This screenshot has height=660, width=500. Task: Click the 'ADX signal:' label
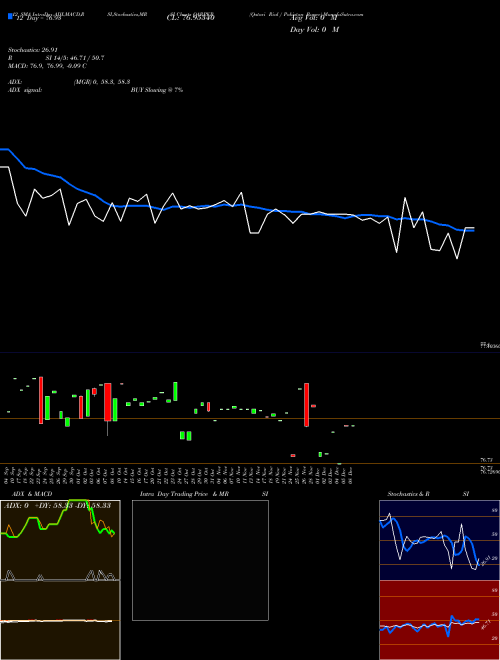click(25, 90)
